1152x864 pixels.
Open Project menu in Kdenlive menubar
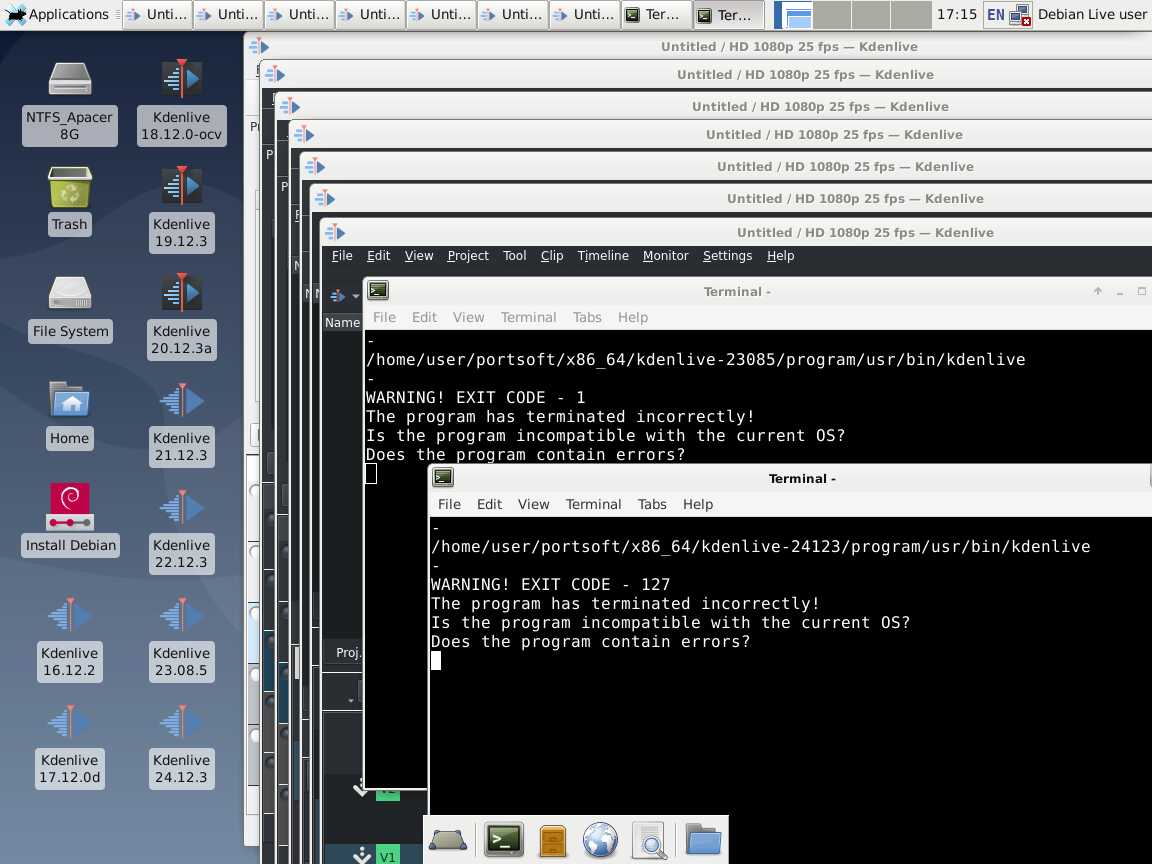467,256
